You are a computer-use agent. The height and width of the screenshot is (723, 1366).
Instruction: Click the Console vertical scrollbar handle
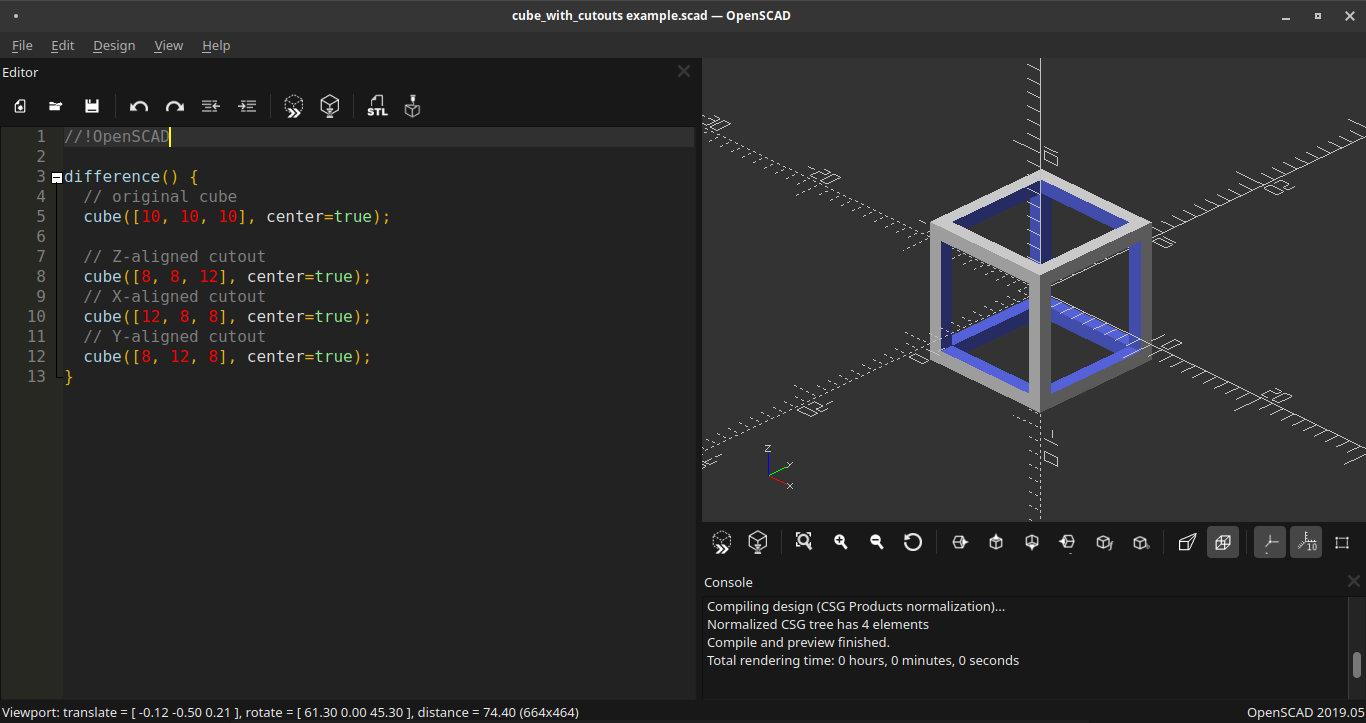(1357, 664)
